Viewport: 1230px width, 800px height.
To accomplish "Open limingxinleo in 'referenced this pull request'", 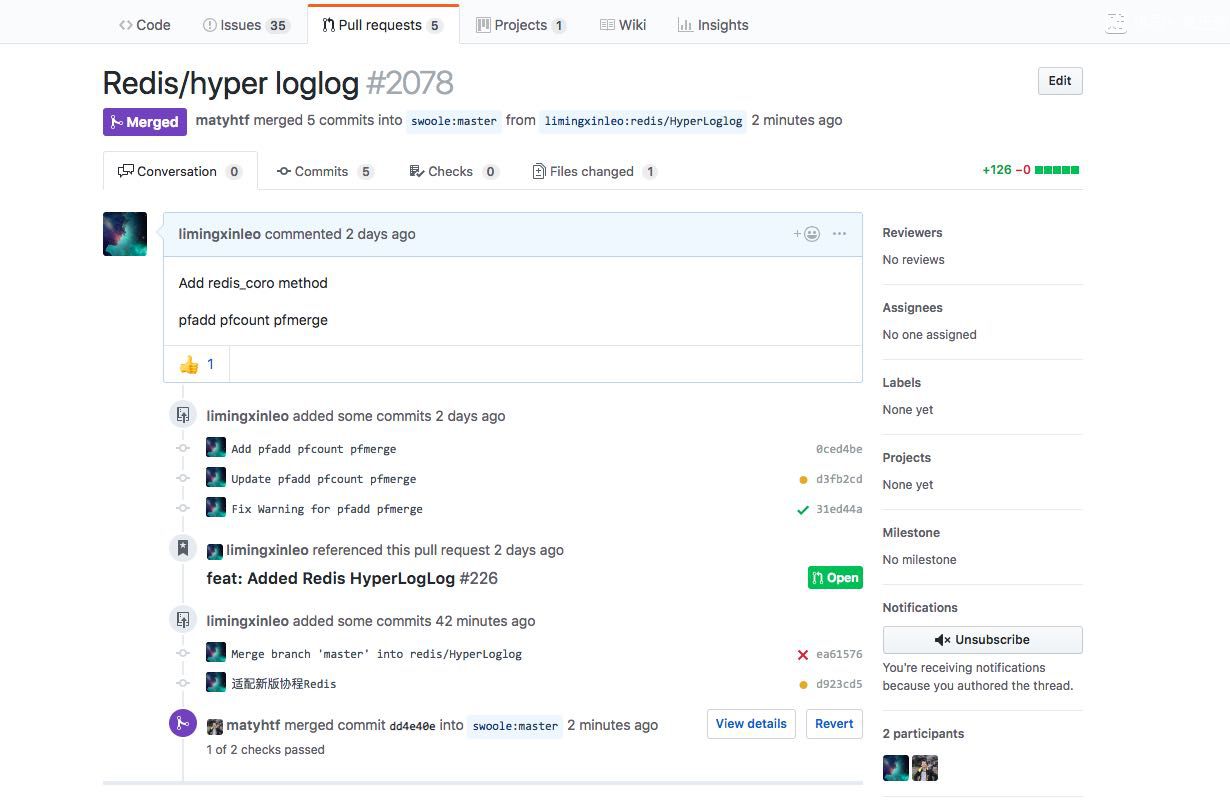I will click(267, 550).
